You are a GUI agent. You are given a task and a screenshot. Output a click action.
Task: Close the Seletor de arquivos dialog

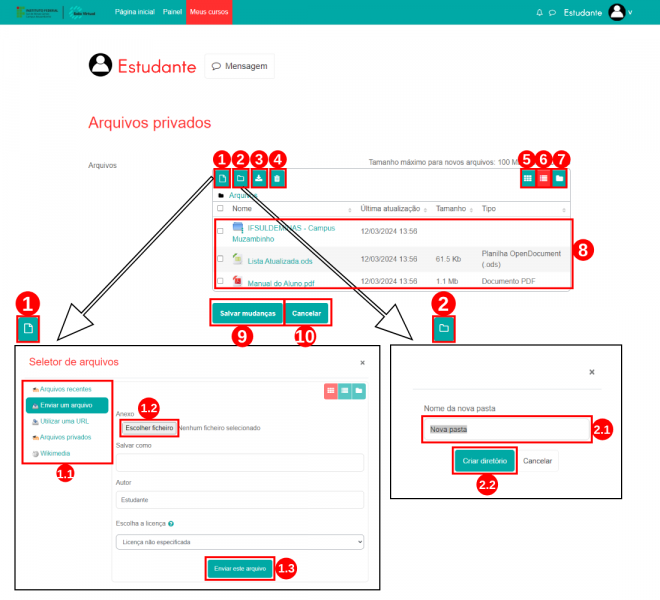pyautogui.click(x=362, y=363)
